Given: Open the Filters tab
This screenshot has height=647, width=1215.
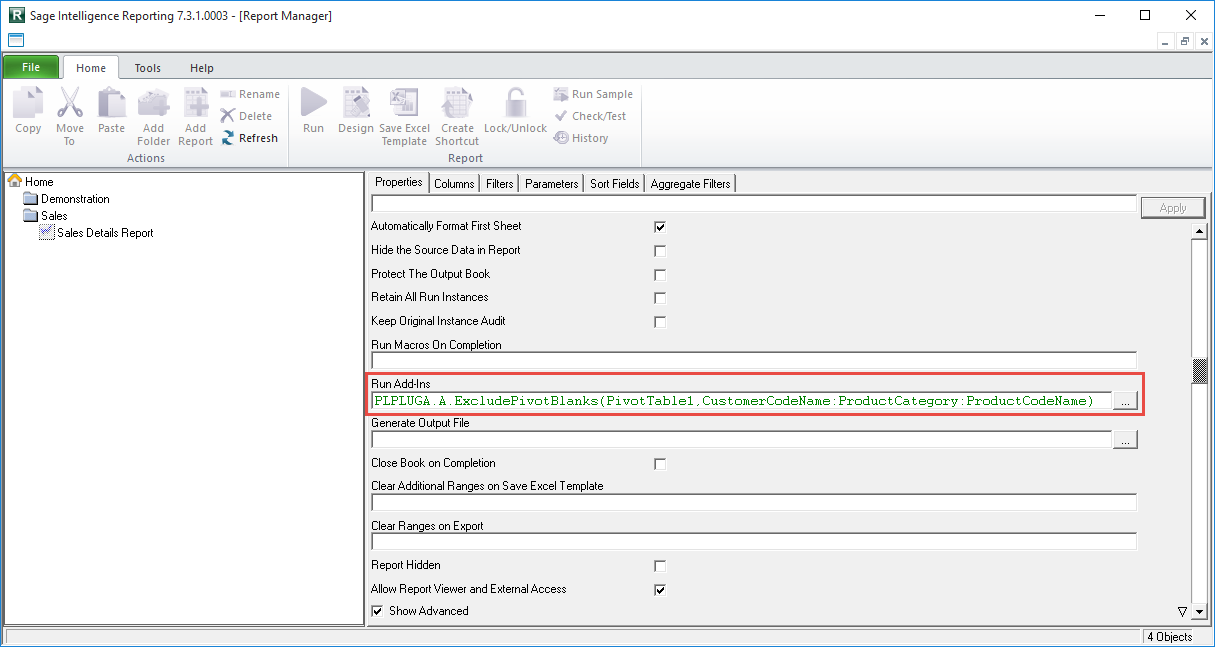Looking at the screenshot, I should [x=500, y=184].
